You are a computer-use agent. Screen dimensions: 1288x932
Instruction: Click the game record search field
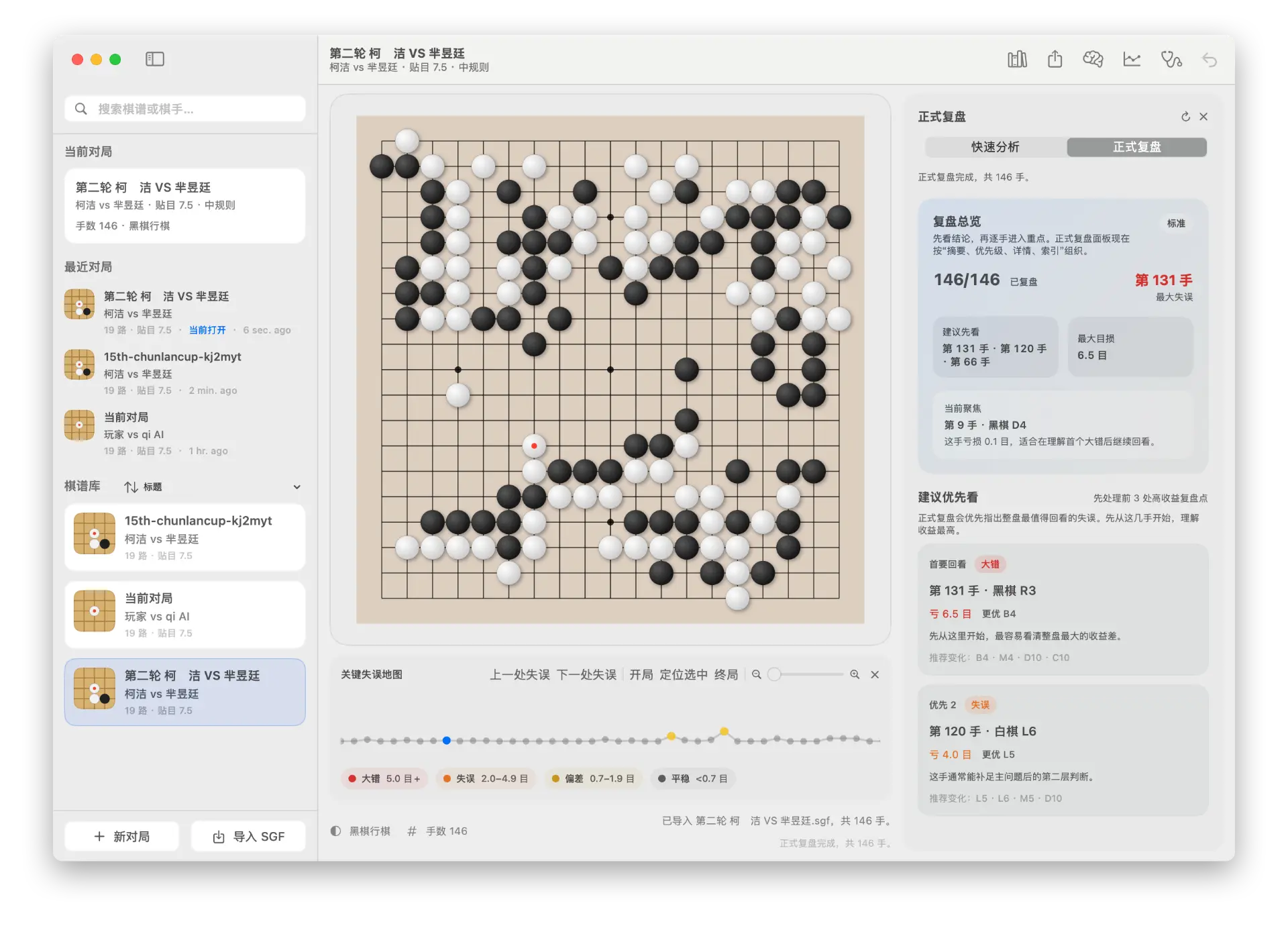[x=185, y=109]
